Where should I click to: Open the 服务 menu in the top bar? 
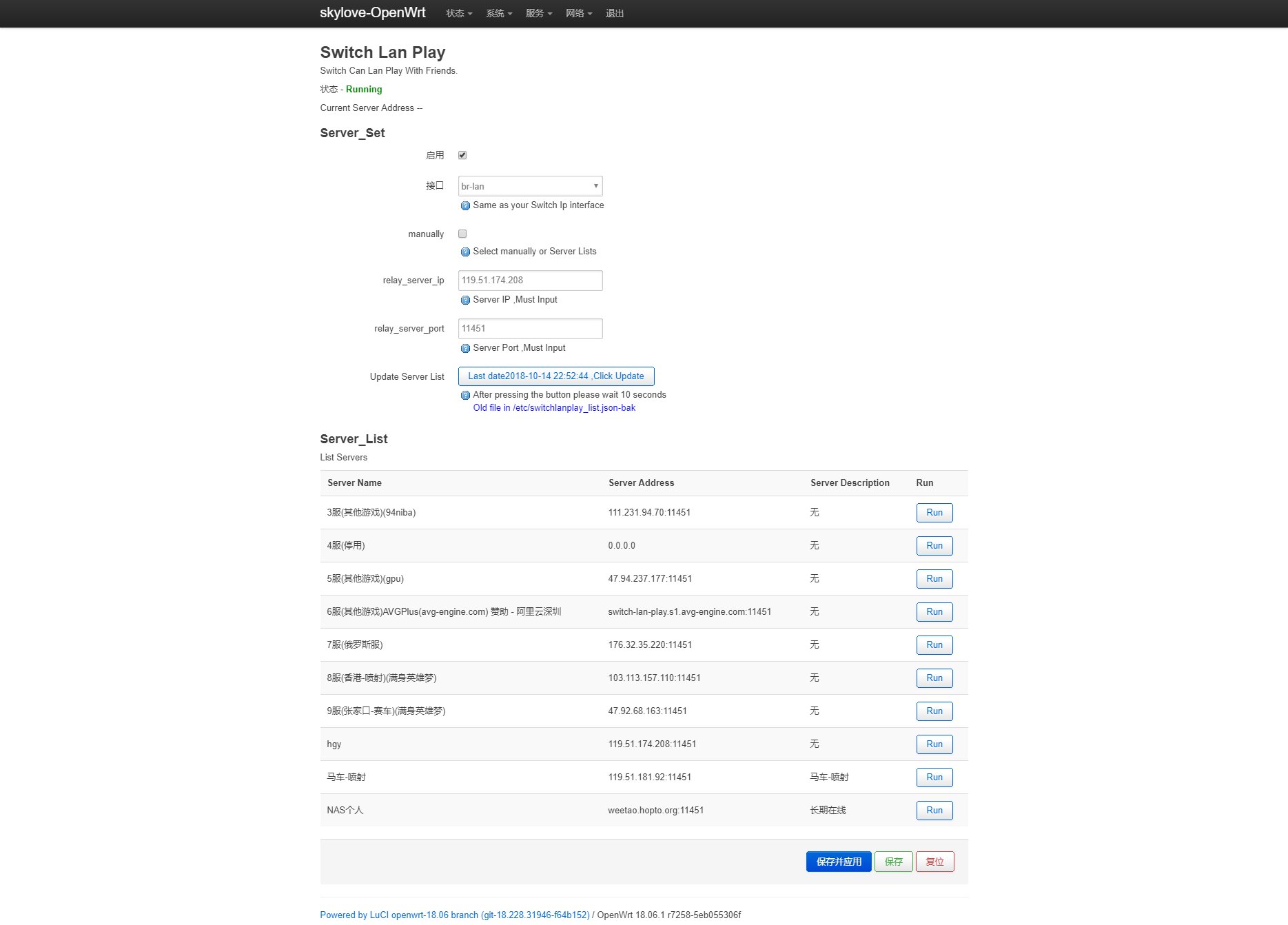coord(539,13)
